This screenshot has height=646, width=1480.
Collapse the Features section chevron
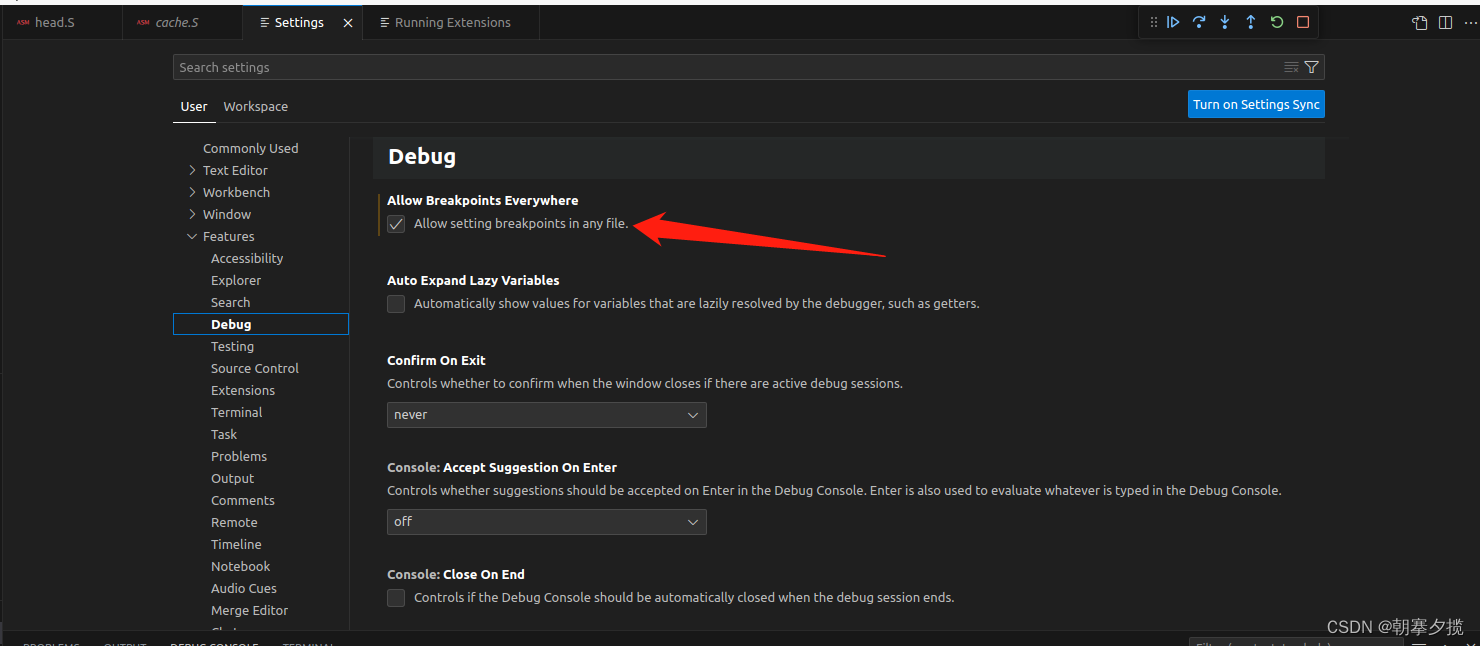click(192, 236)
